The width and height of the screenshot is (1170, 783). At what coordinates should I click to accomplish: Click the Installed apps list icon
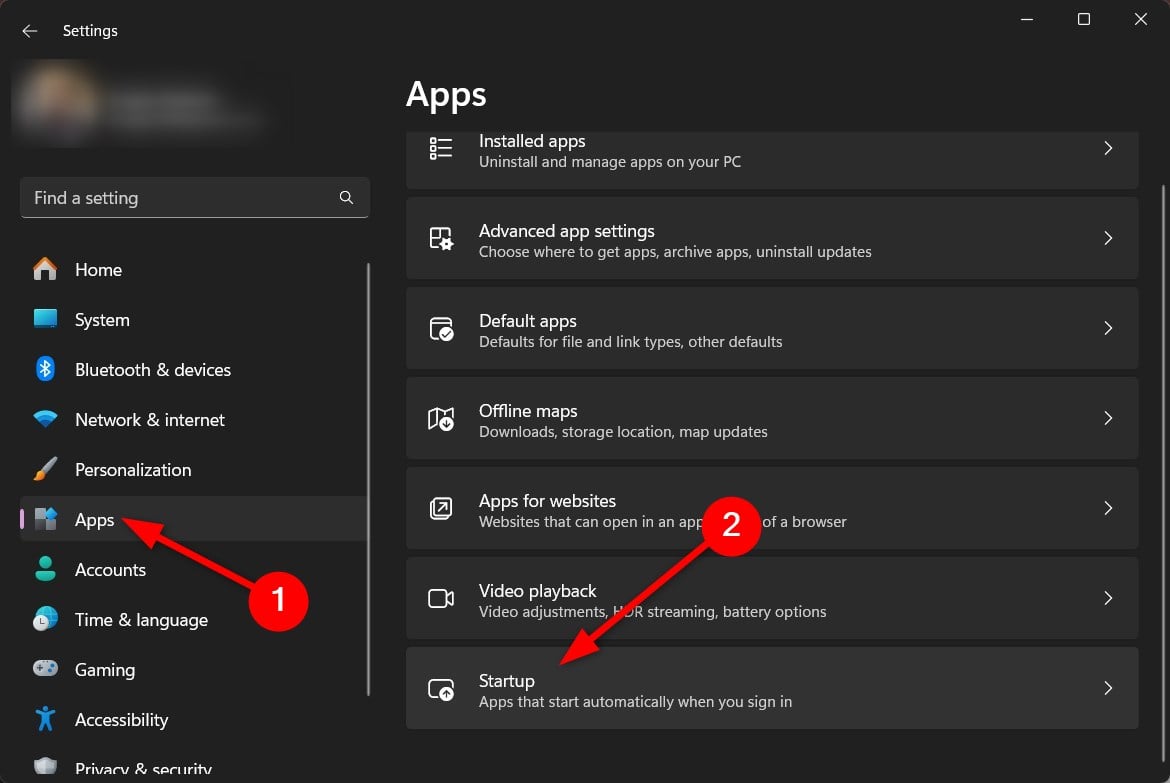click(x=441, y=149)
